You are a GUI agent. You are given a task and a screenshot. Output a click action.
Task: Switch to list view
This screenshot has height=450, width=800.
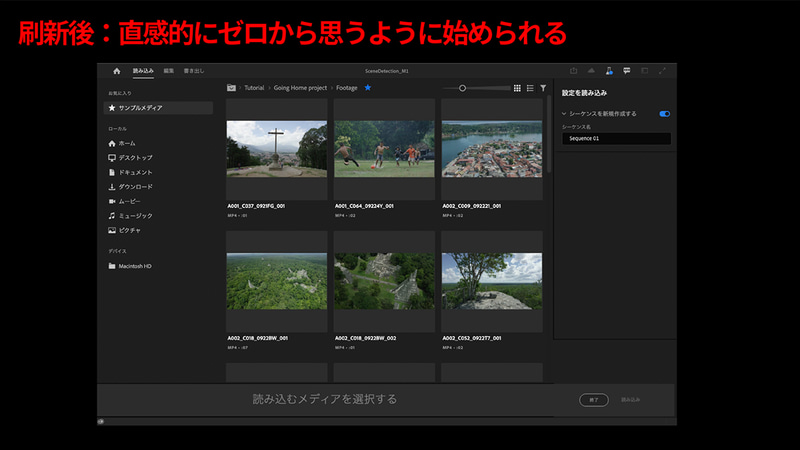(530, 88)
